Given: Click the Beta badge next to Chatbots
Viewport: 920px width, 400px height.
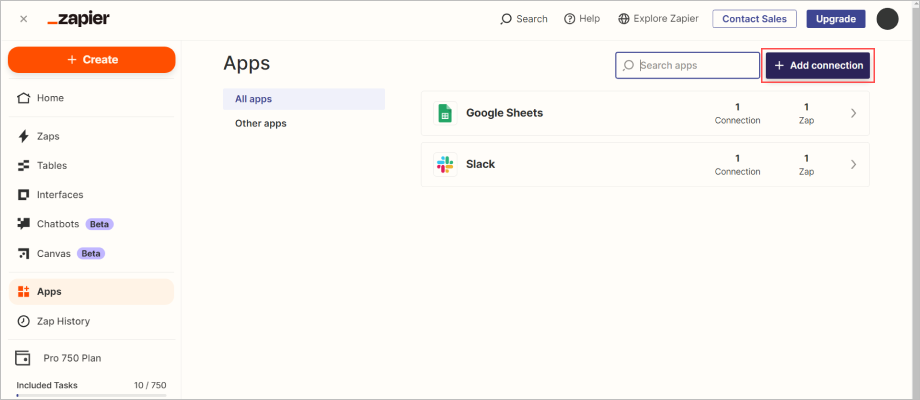Looking at the screenshot, I should click(99, 224).
